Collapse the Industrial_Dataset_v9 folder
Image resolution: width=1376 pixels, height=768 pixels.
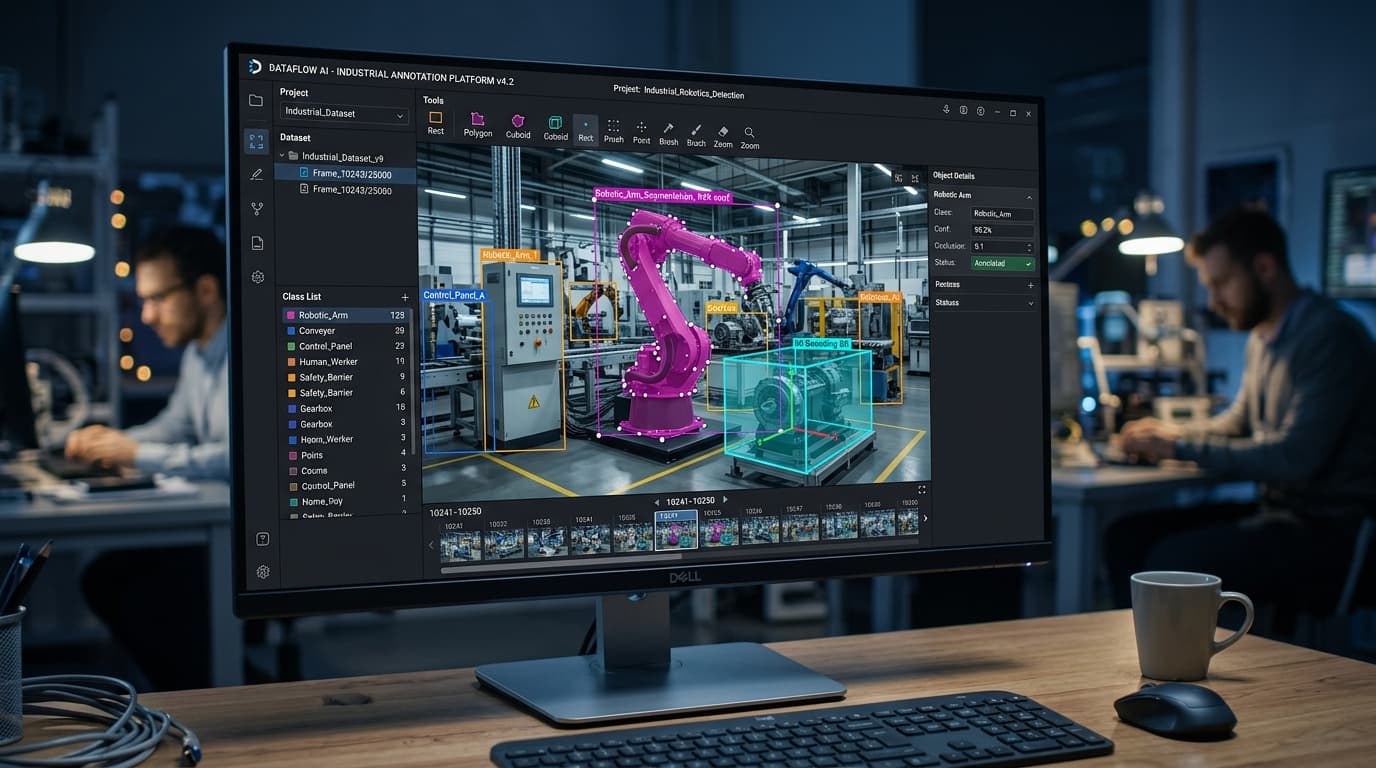(282, 156)
